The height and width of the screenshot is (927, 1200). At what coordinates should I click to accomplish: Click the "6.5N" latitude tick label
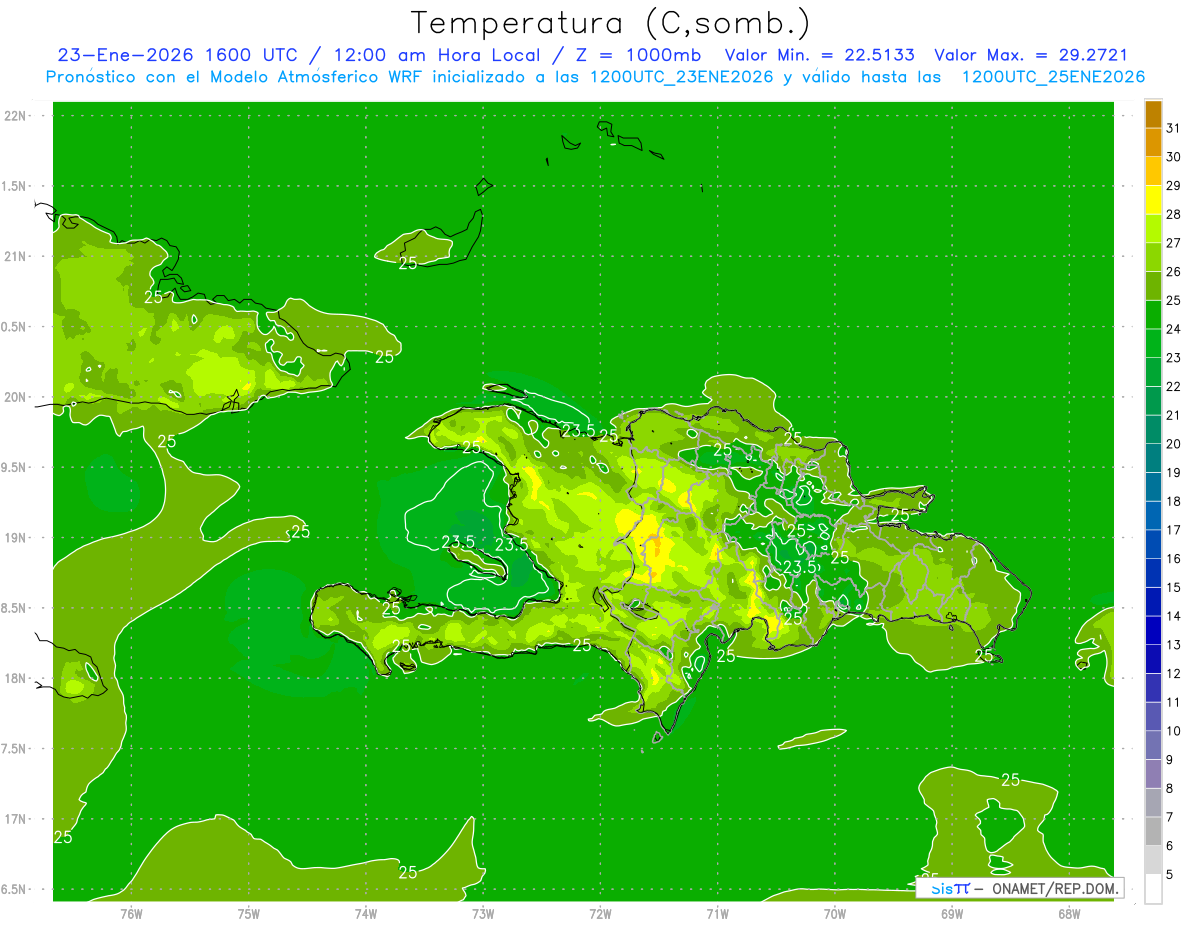point(14,890)
